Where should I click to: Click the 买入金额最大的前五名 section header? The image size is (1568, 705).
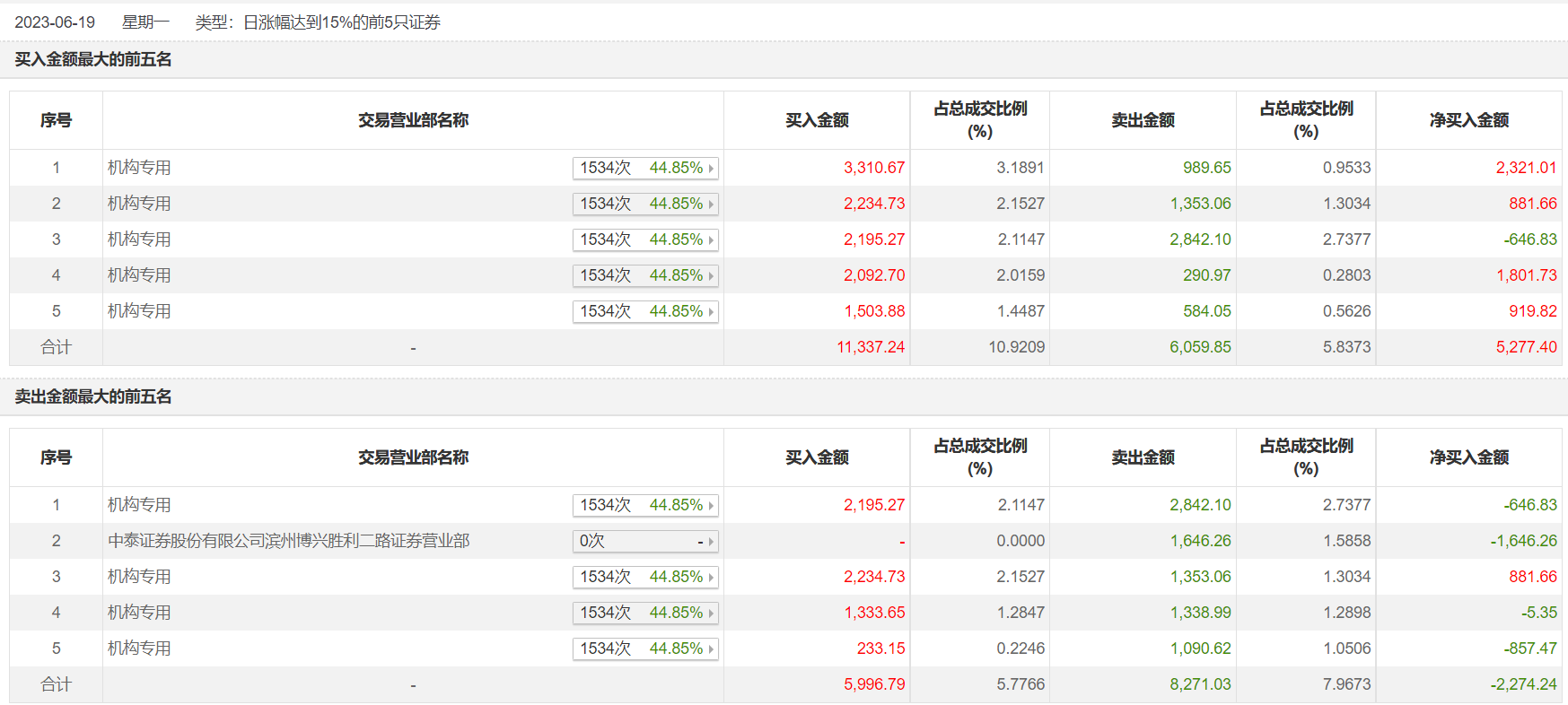pyautogui.click(x=93, y=59)
